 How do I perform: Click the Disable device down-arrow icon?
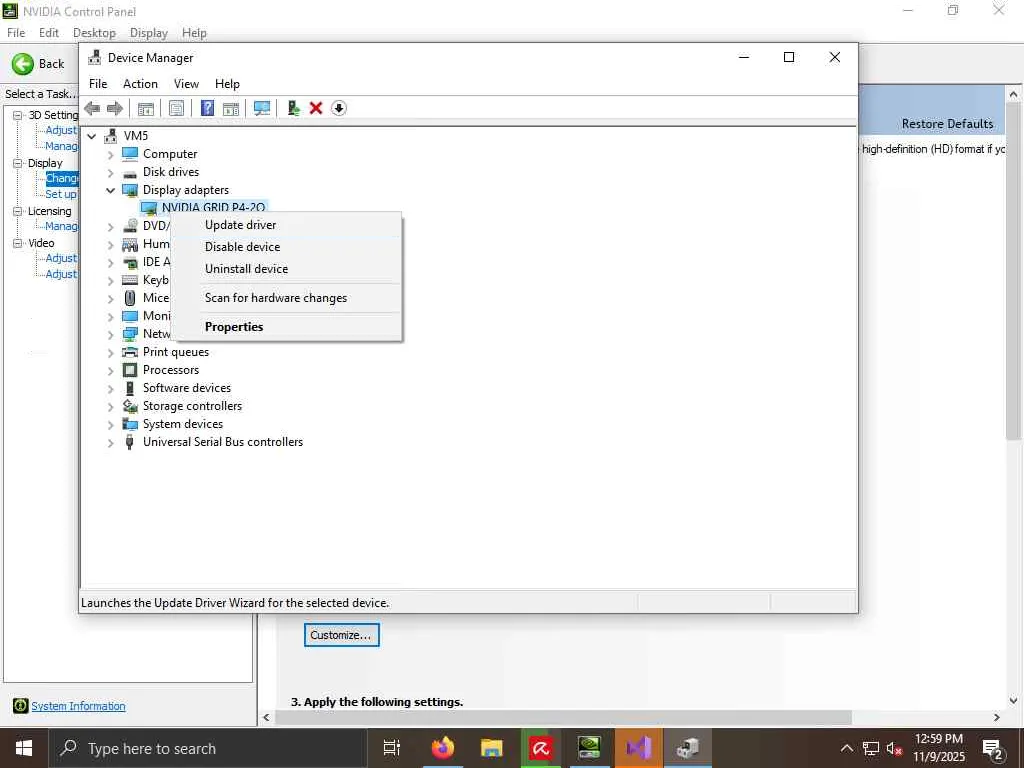click(338, 108)
